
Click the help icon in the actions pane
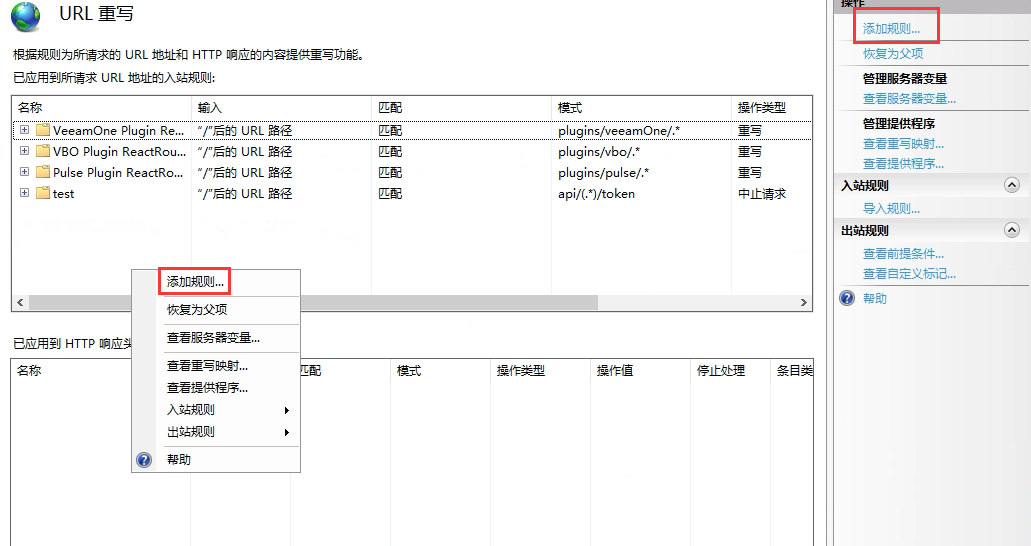point(847,298)
